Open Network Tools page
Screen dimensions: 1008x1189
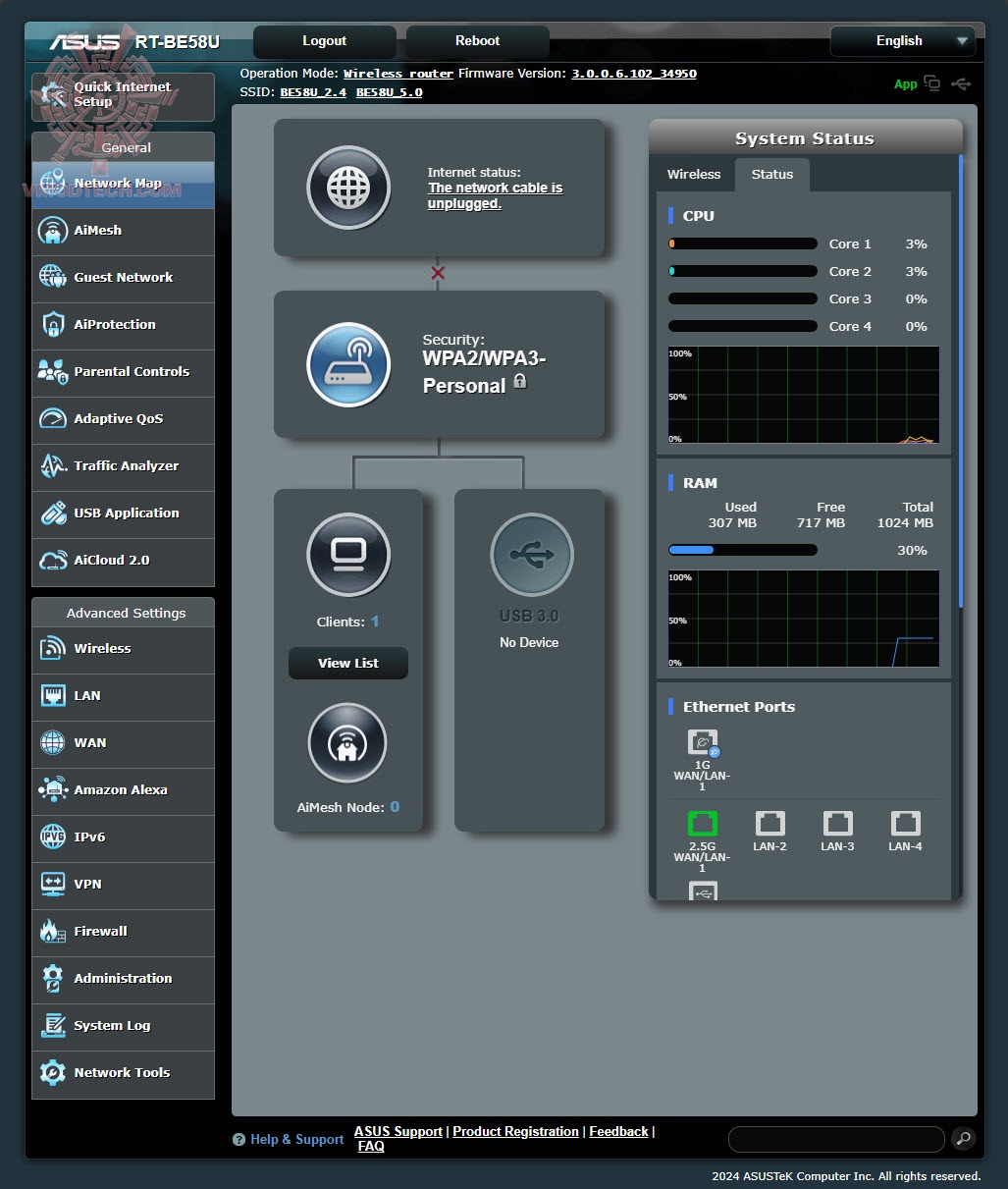[123, 1073]
